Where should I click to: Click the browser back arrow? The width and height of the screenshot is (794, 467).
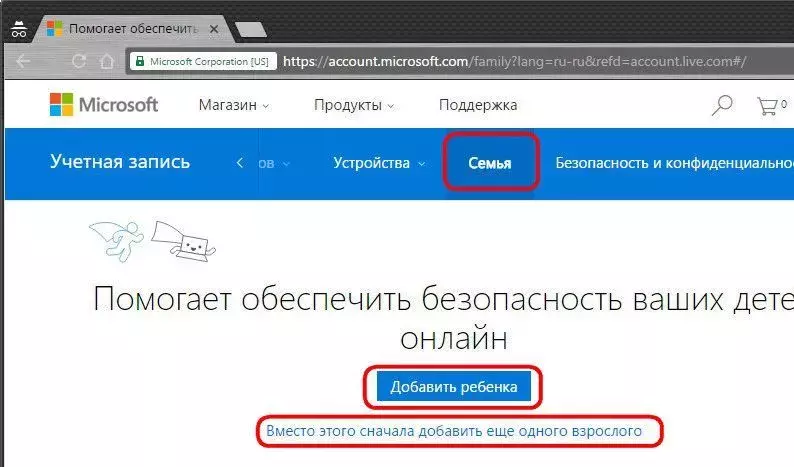coord(23,61)
